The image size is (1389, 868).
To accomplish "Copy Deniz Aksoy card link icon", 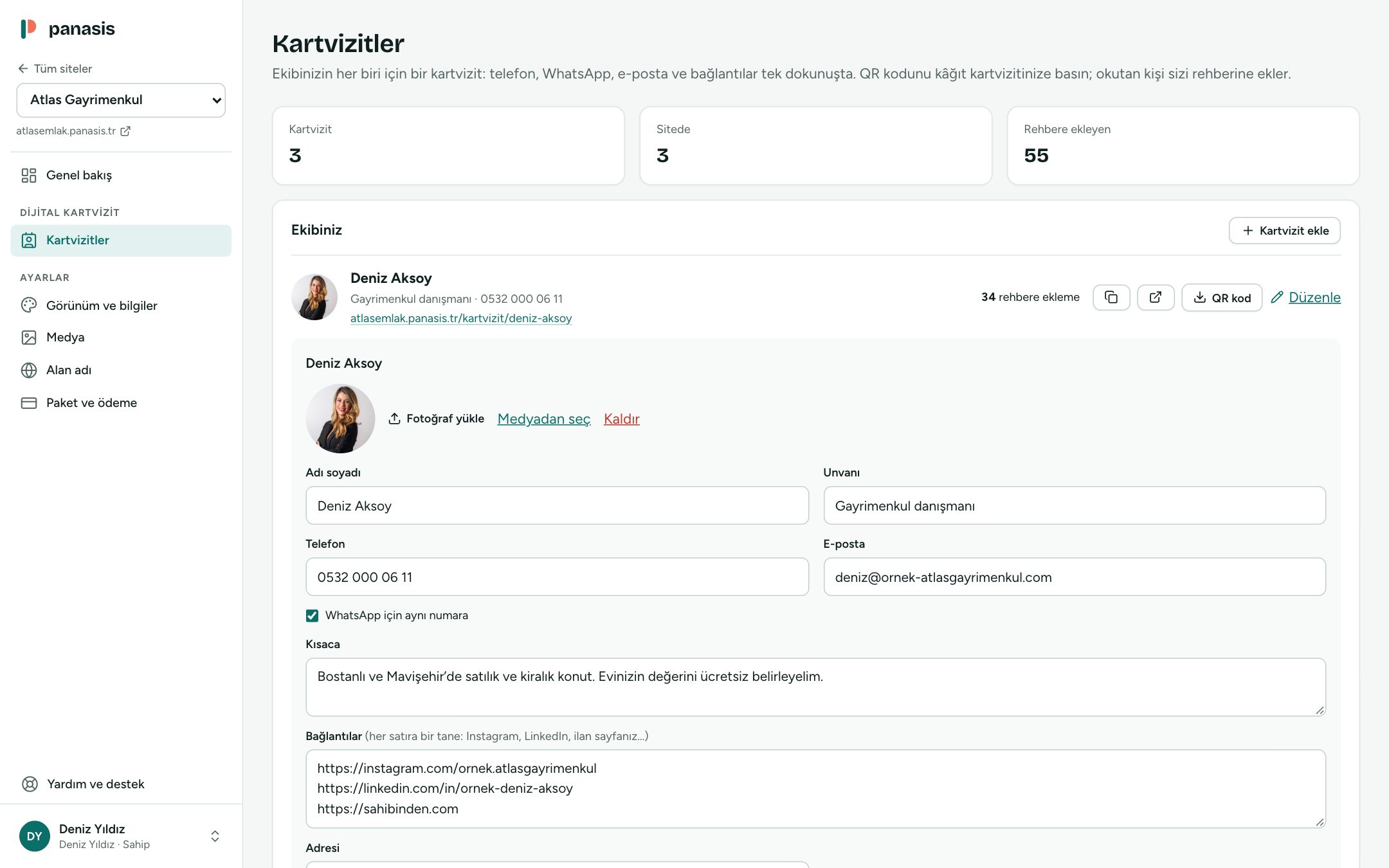I will [1111, 297].
